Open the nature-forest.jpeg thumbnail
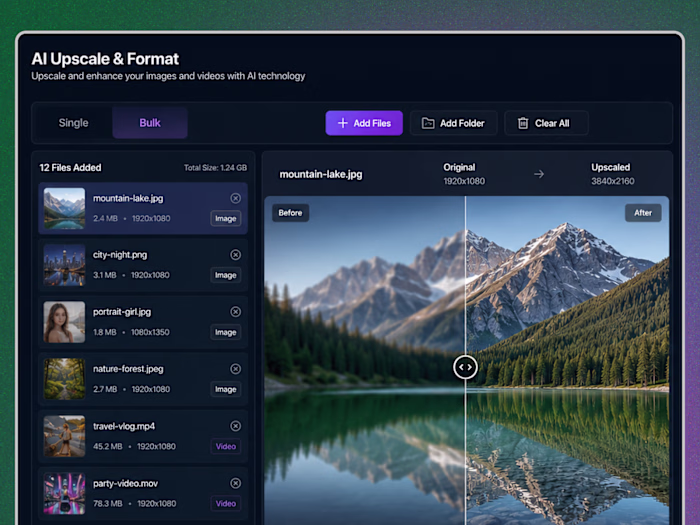The image size is (700, 525). [64, 379]
